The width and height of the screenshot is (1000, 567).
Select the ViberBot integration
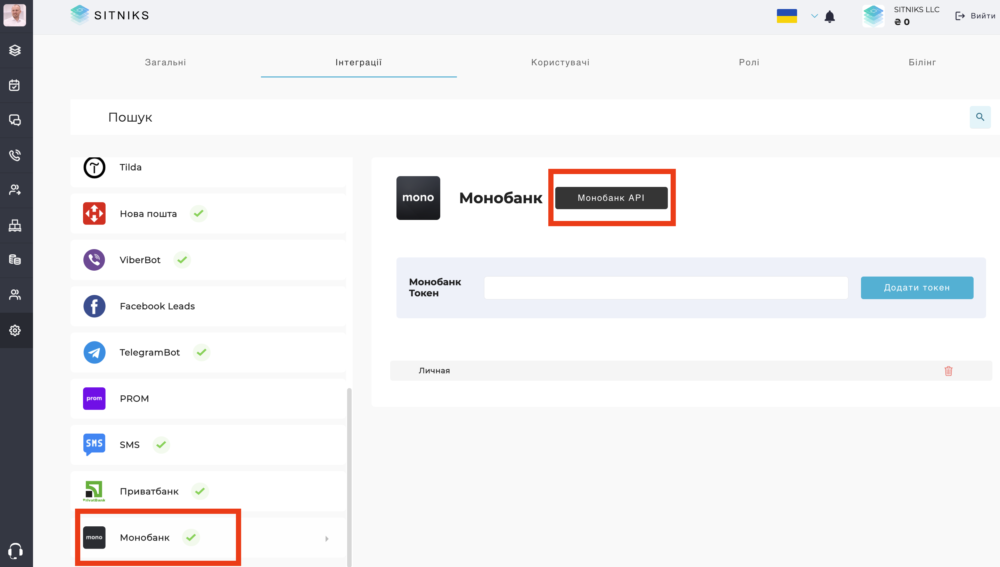coord(208,260)
